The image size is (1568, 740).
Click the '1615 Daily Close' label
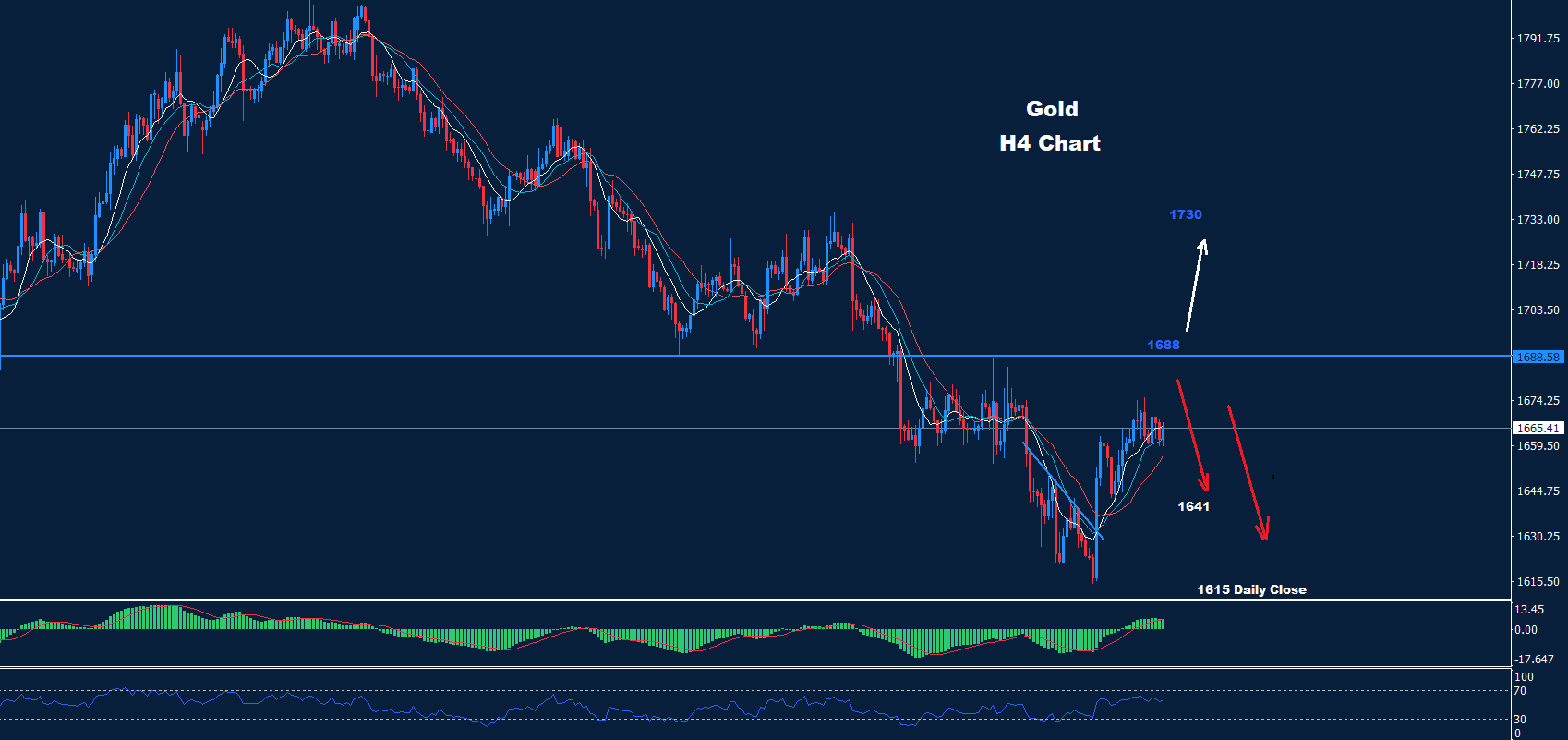[x=1251, y=589]
